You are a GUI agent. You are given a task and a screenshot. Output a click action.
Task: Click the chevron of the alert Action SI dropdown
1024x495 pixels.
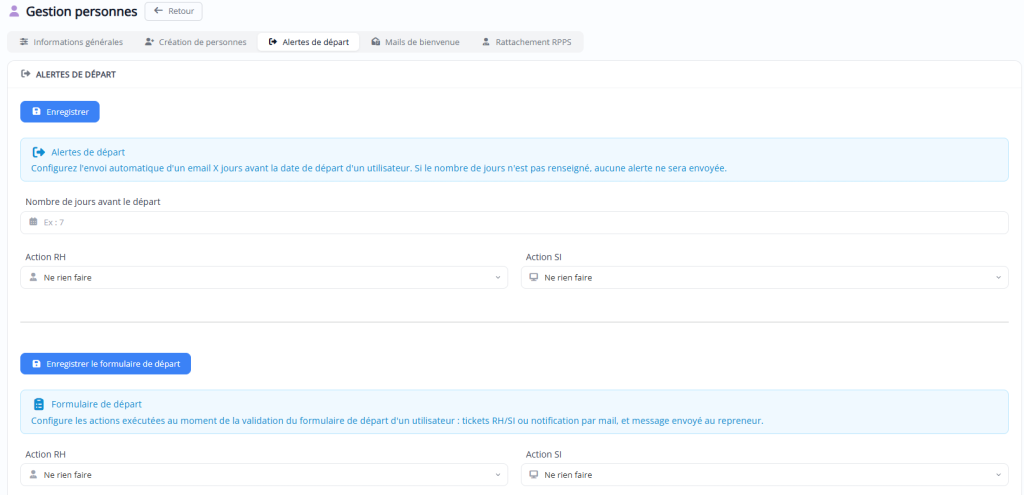999,278
